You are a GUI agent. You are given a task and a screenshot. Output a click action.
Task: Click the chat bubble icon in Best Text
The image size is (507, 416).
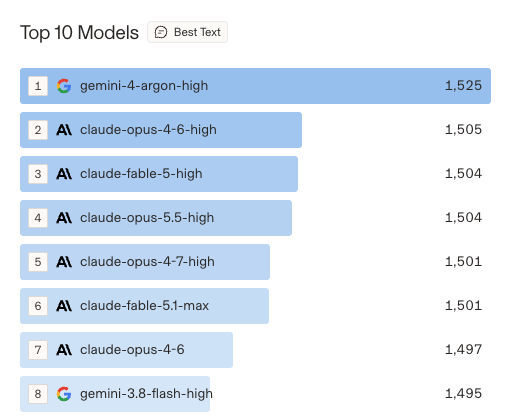coord(161,32)
